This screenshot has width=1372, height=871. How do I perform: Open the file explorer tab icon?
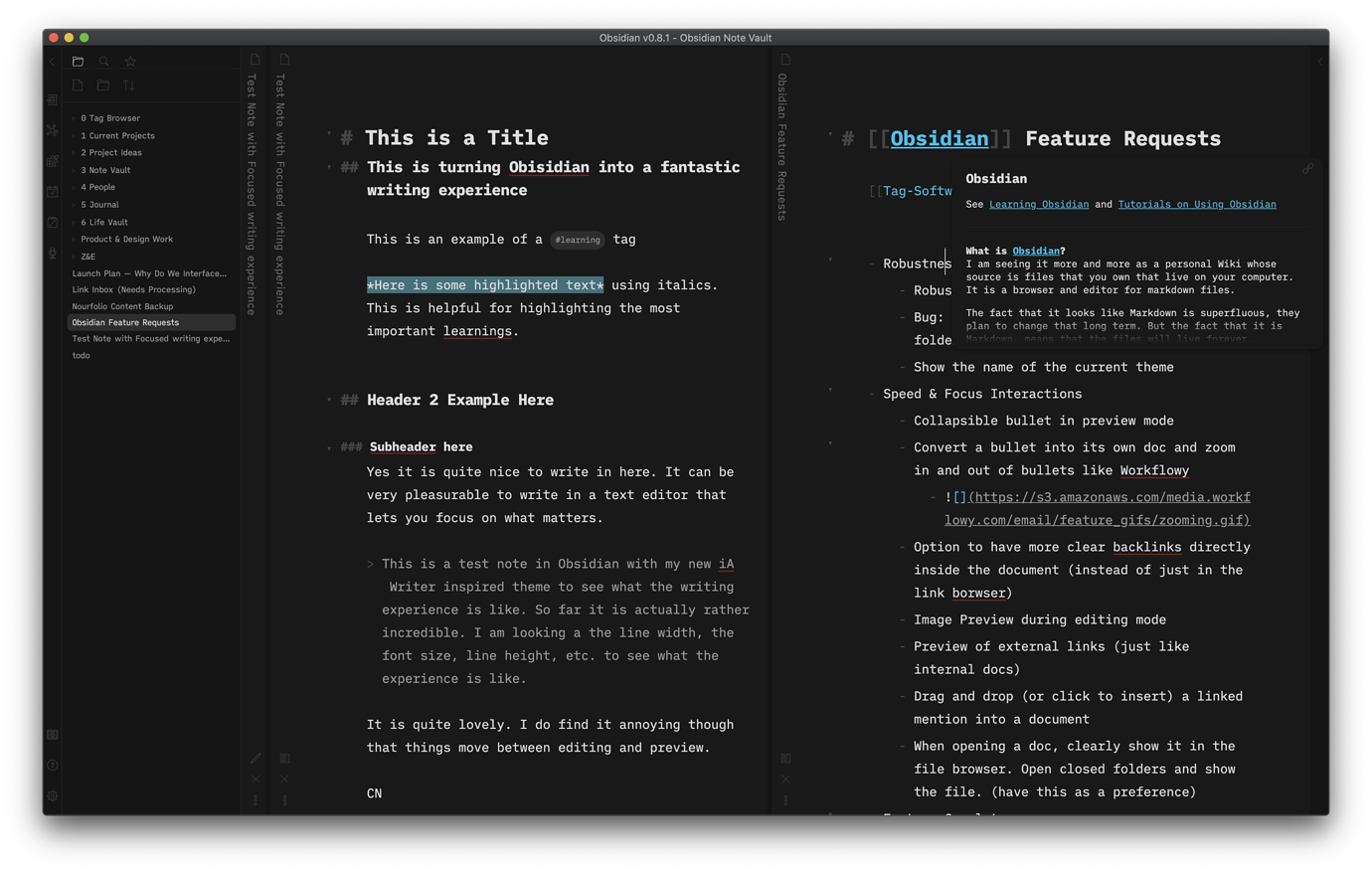click(78, 62)
